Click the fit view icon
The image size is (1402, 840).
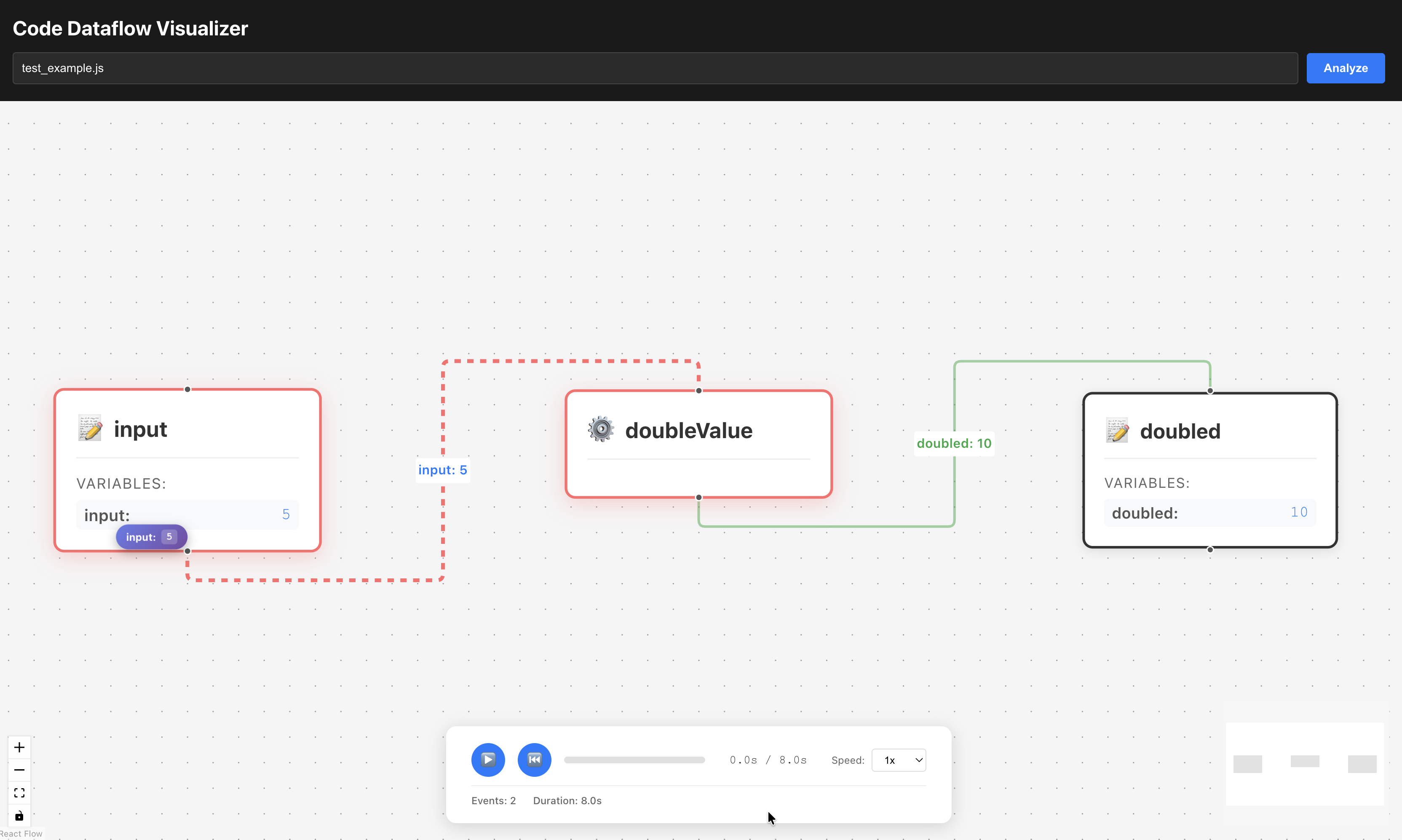click(19, 792)
